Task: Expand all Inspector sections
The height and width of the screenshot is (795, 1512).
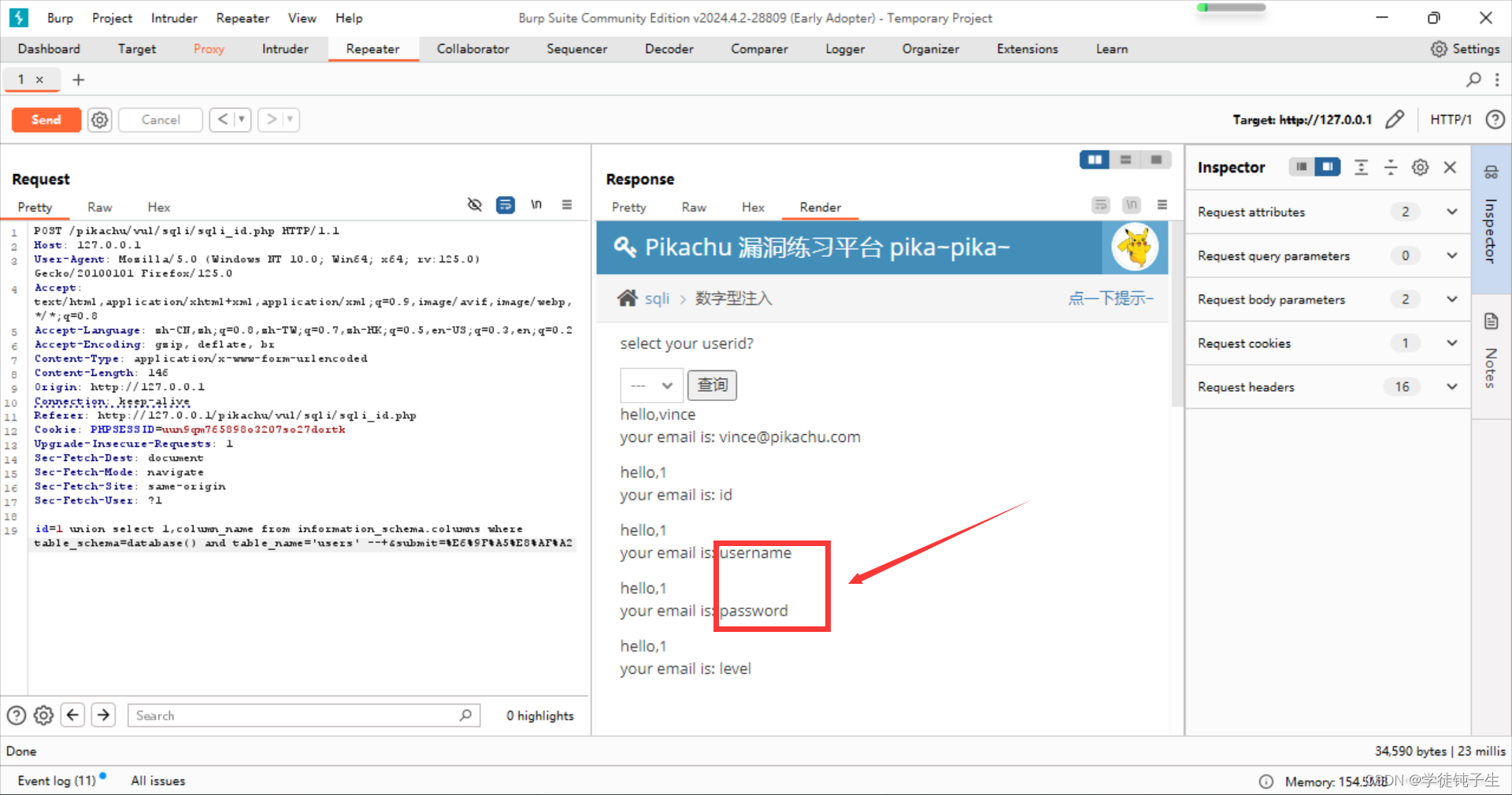Action: (x=1361, y=167)
